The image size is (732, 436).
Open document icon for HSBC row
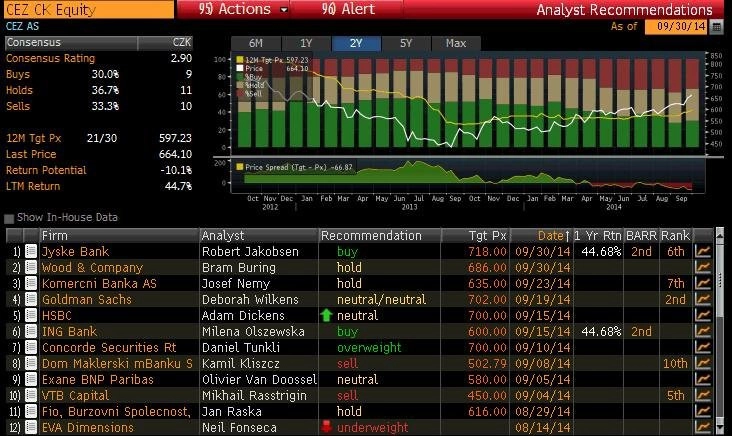[x=31, y=316]
